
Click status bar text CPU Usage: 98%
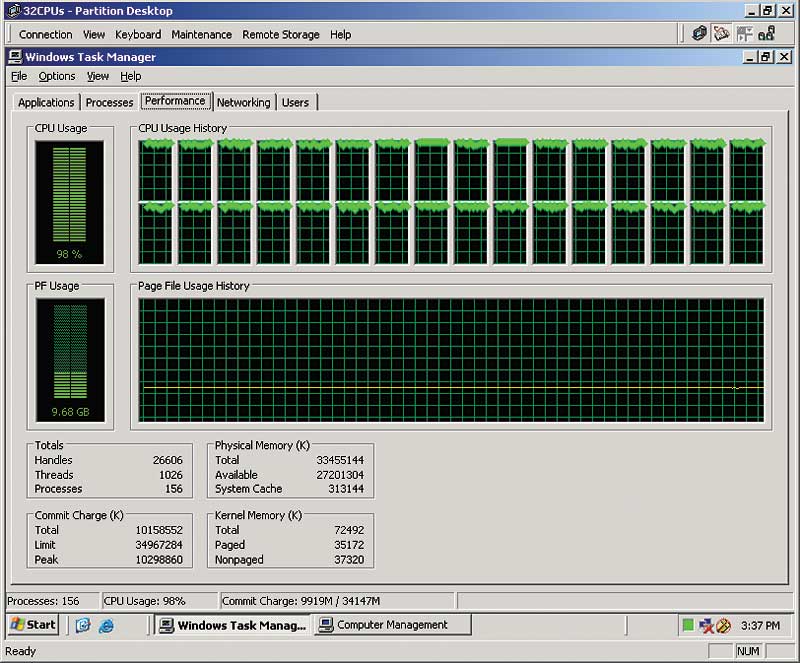[144, 601]
